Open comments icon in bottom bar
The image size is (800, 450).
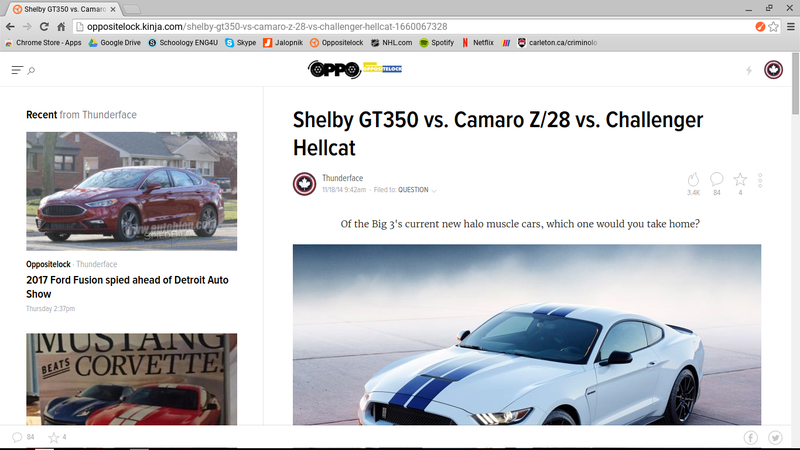tap(17, 437)
